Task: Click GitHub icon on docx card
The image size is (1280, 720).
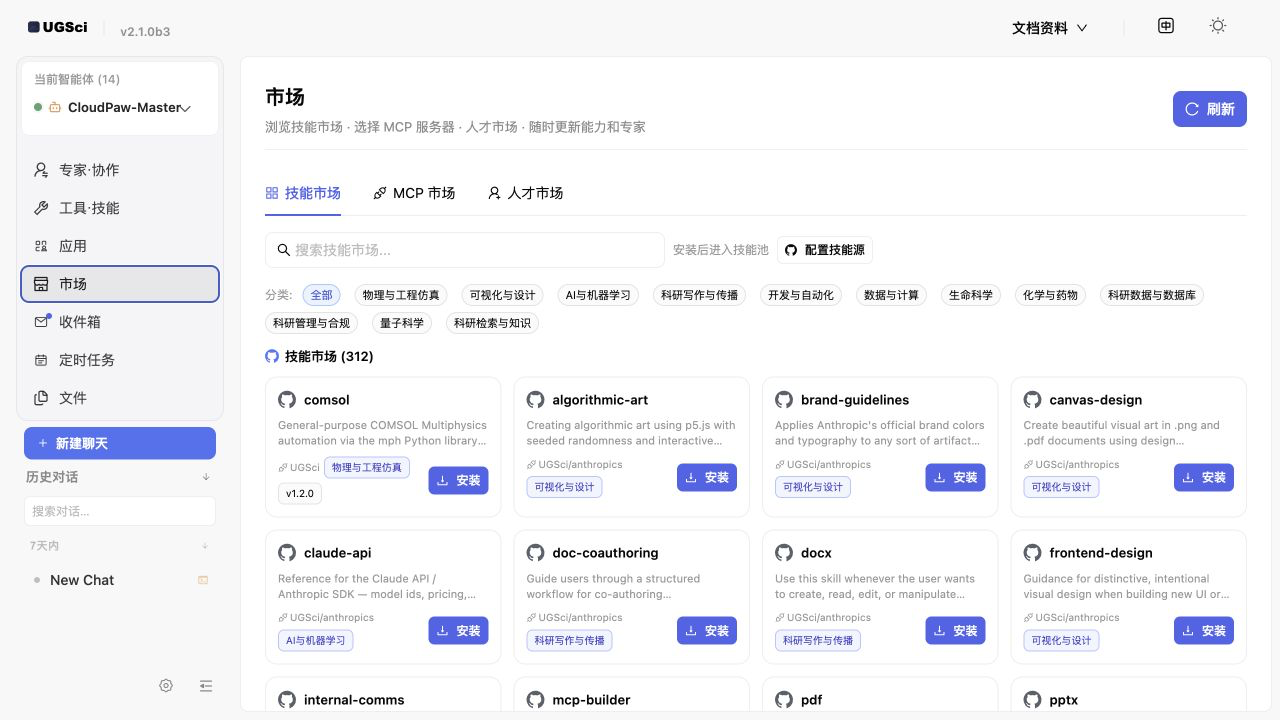Action: coord(784,553)
